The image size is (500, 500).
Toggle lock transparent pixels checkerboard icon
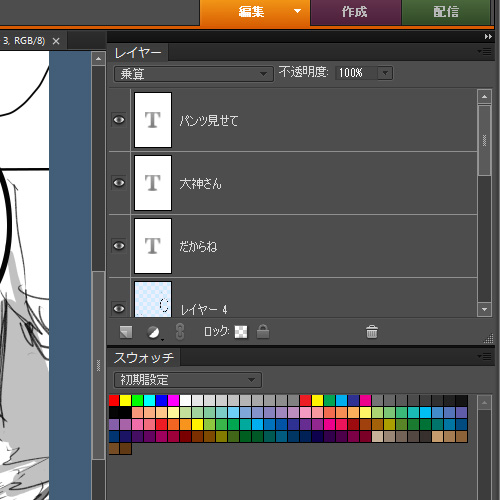[241, 332]
